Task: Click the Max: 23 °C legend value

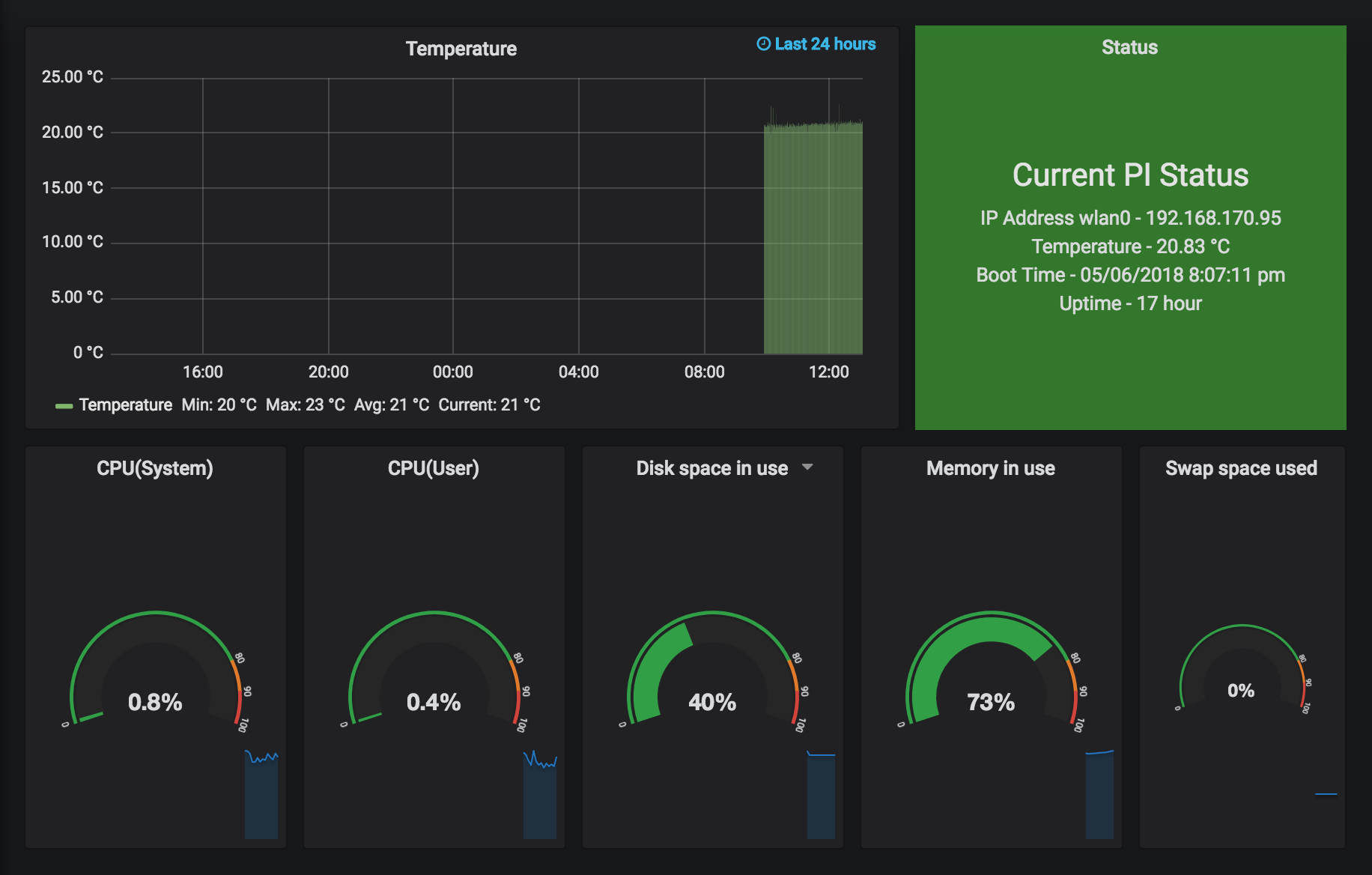Action: point(306,405)
